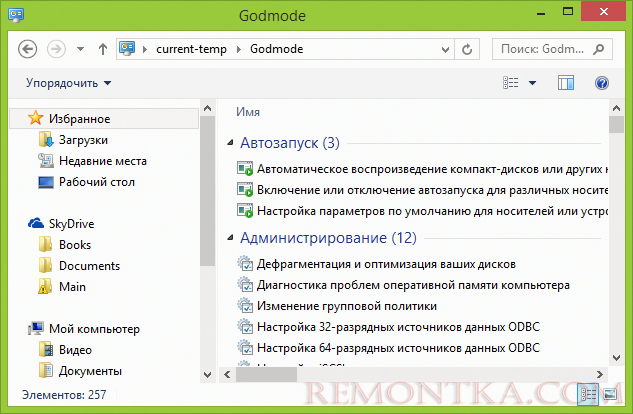This screenshot has width=633, height=414.
Task: Open the Documents folder under SkyDrive
Action: tap(89, 266)
